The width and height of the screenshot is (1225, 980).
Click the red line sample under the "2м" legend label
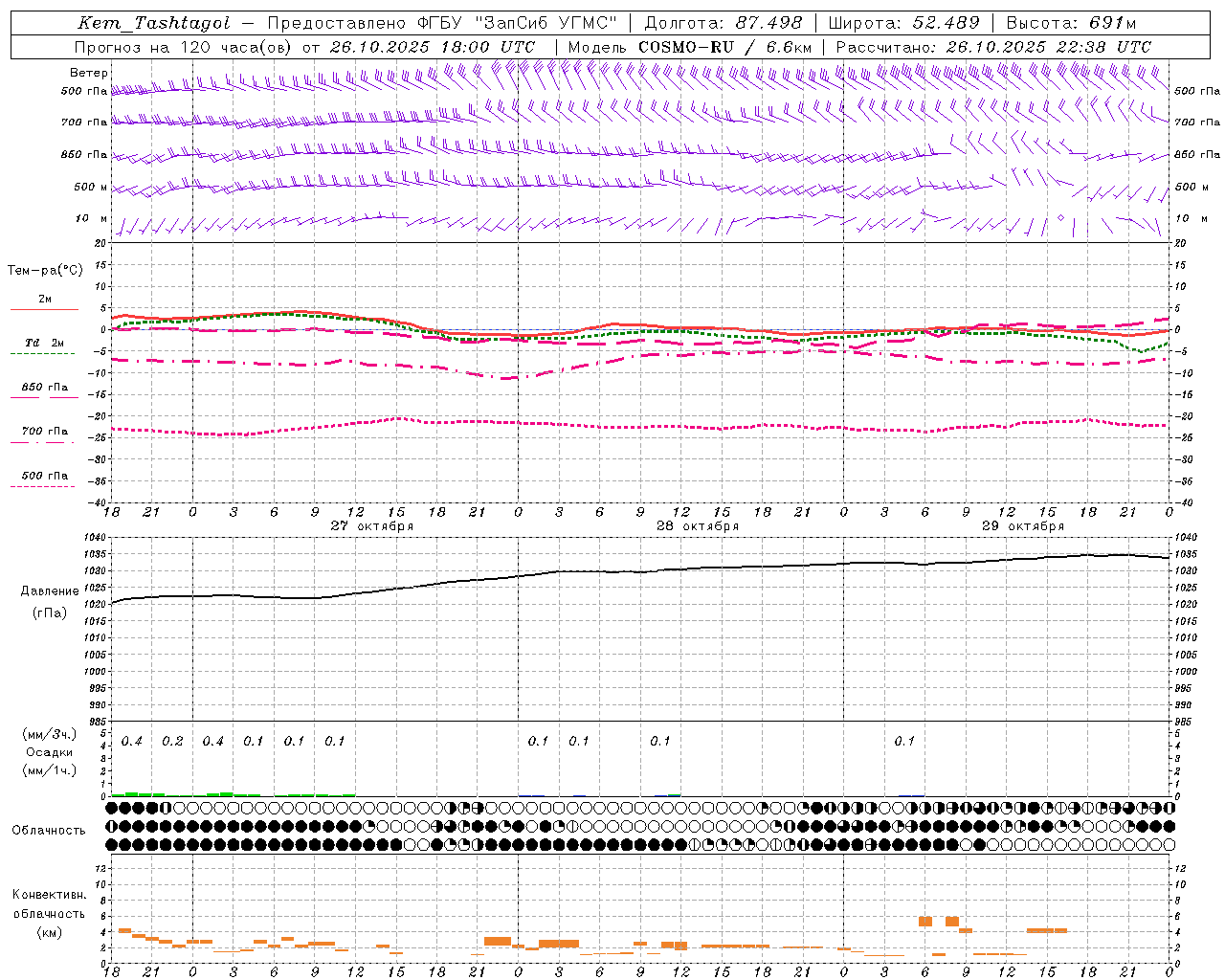(x=44, y=309)
